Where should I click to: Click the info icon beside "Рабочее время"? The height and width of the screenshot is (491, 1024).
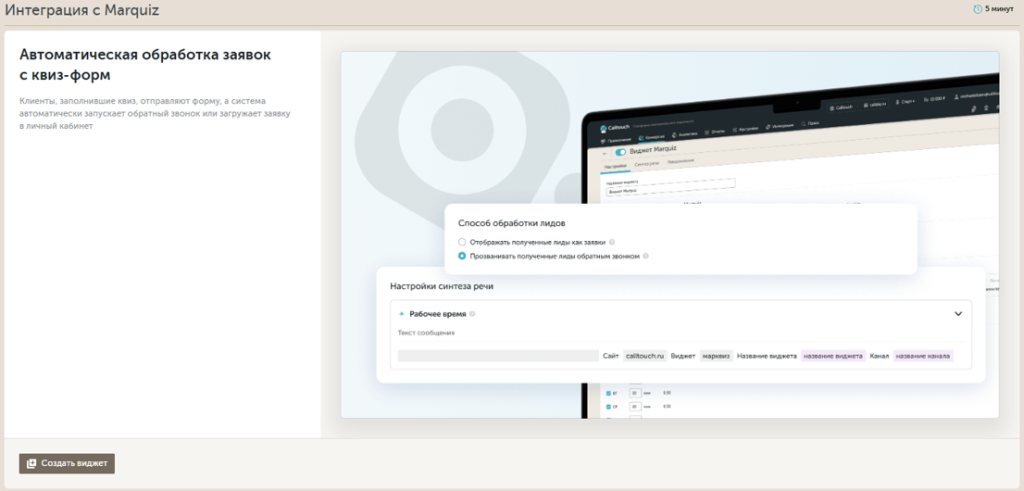[x=472, y=314]
